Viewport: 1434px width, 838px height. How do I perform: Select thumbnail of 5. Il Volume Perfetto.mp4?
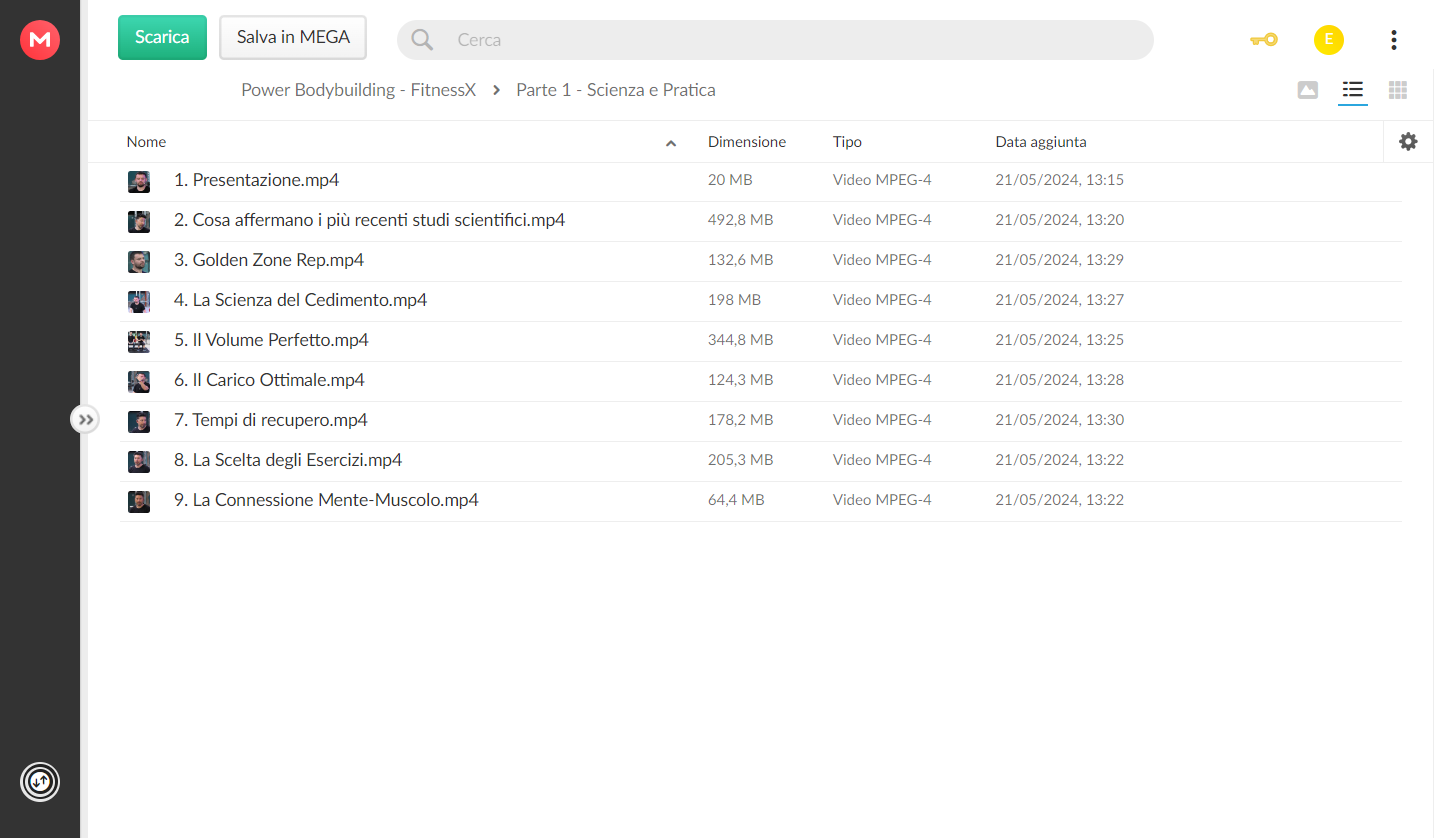139,341
